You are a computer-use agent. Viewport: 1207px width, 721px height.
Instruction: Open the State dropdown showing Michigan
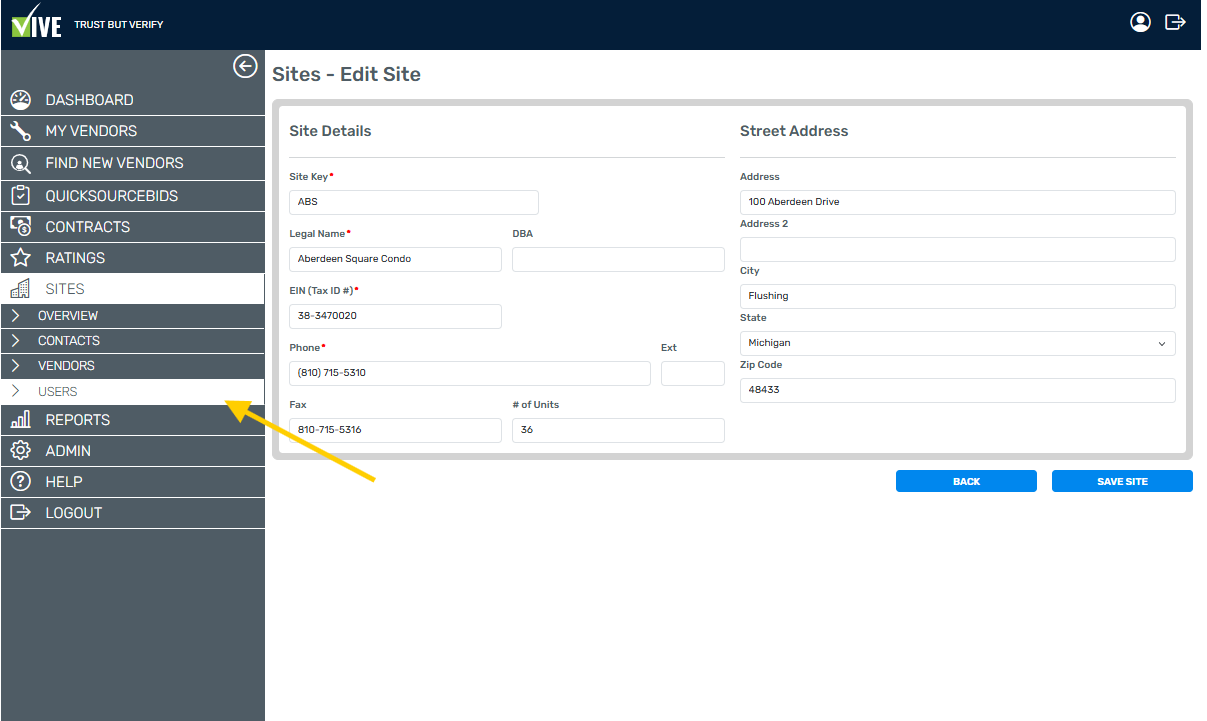pos(957,343)
